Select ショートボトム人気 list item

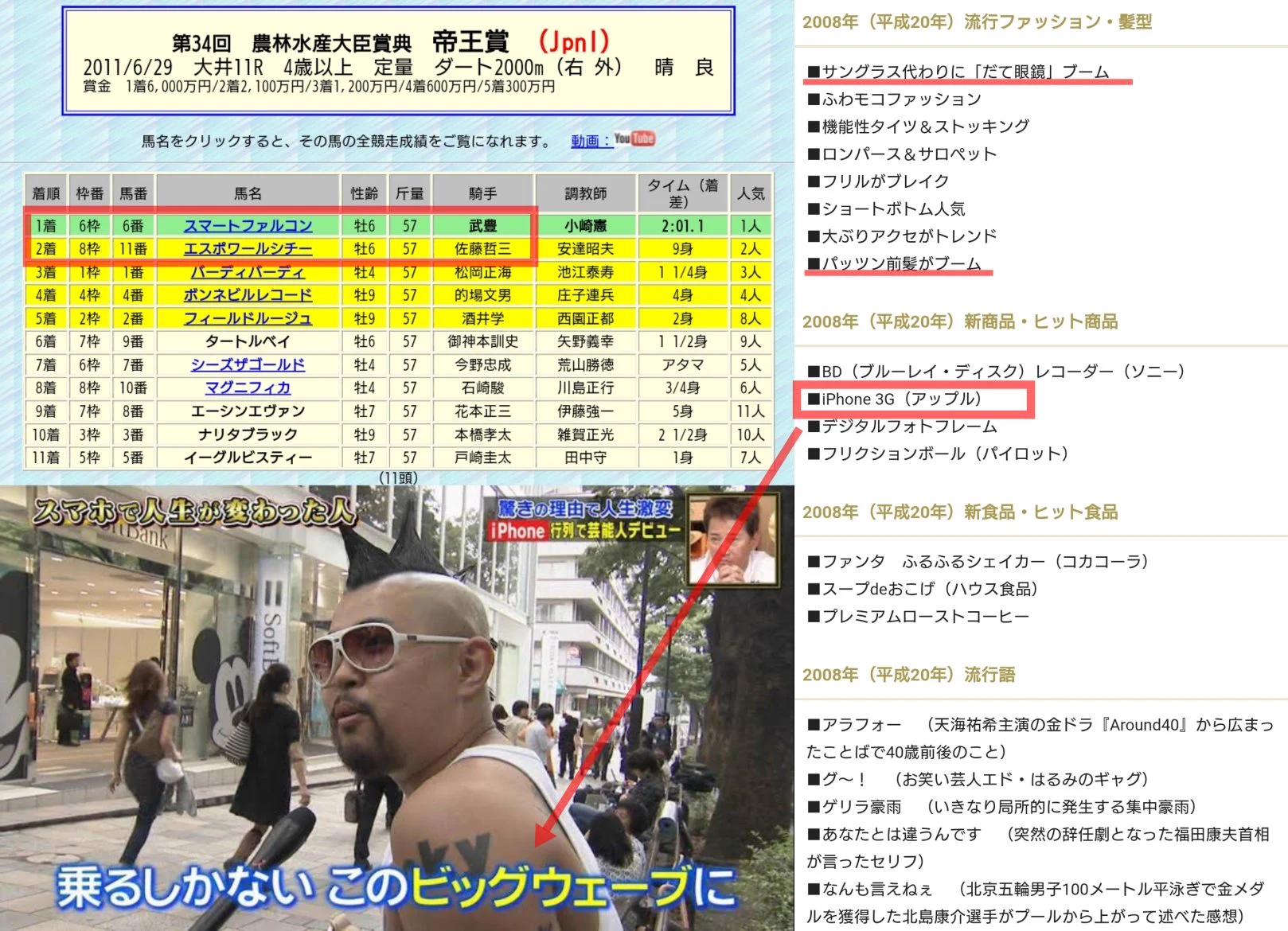(x=886, y=208)
